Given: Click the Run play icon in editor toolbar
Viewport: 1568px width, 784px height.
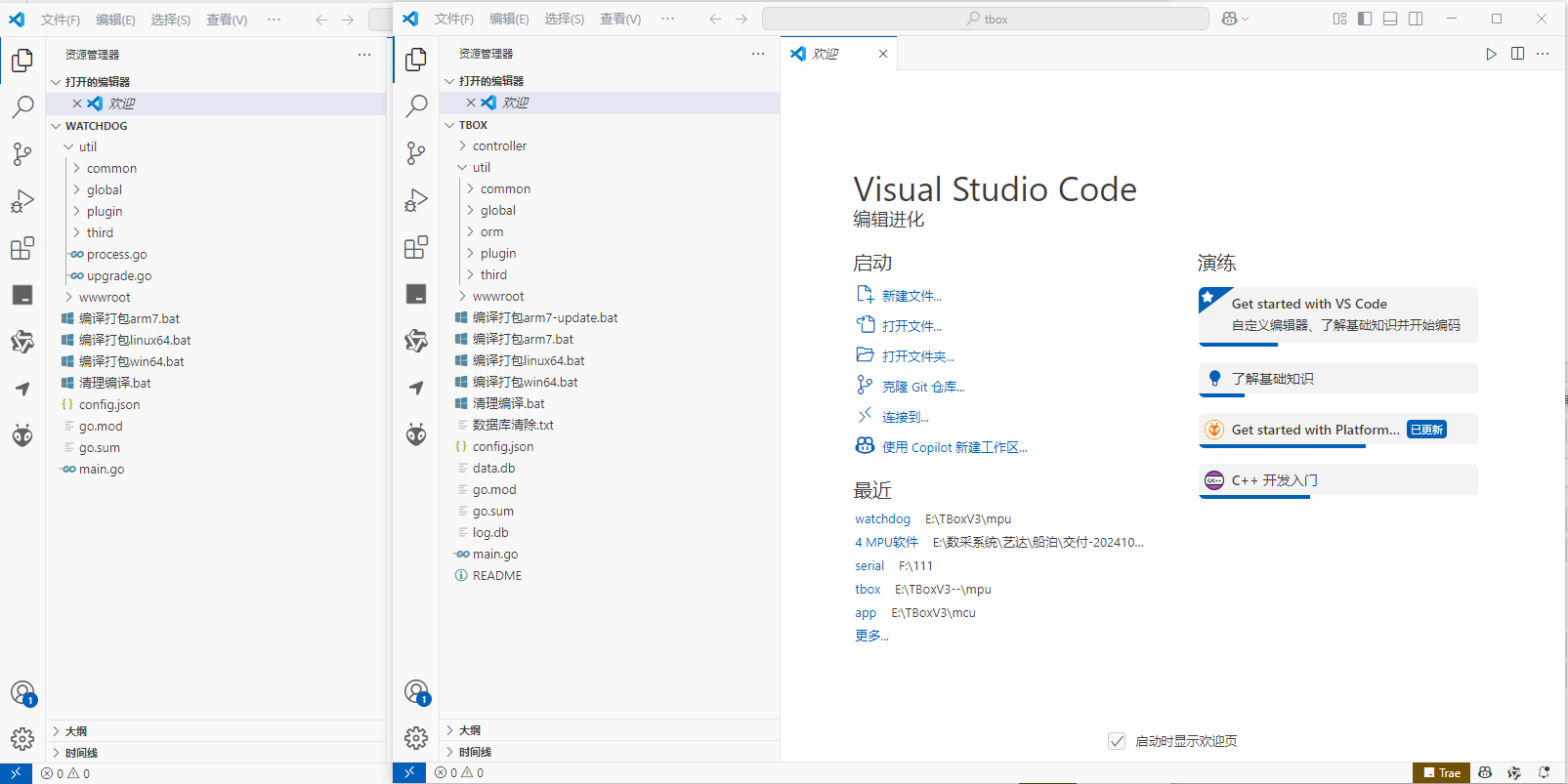Looking at the screenshot, I should click(1491, 54).
